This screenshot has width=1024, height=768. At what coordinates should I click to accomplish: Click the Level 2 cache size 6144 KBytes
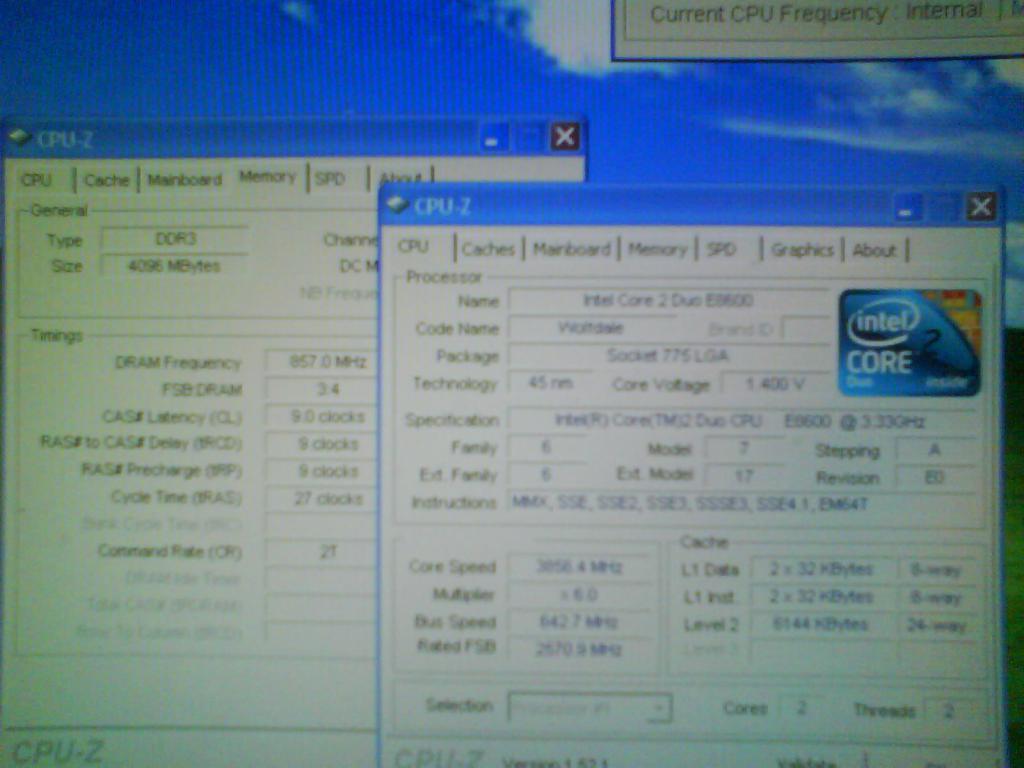pos(822,624)
